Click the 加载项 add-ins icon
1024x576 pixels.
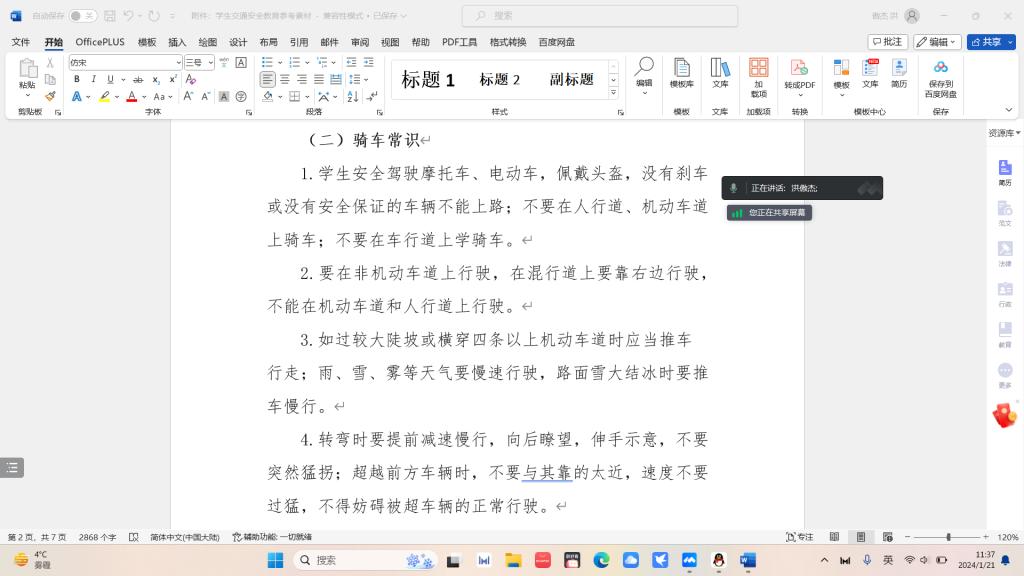click(759, 78)
